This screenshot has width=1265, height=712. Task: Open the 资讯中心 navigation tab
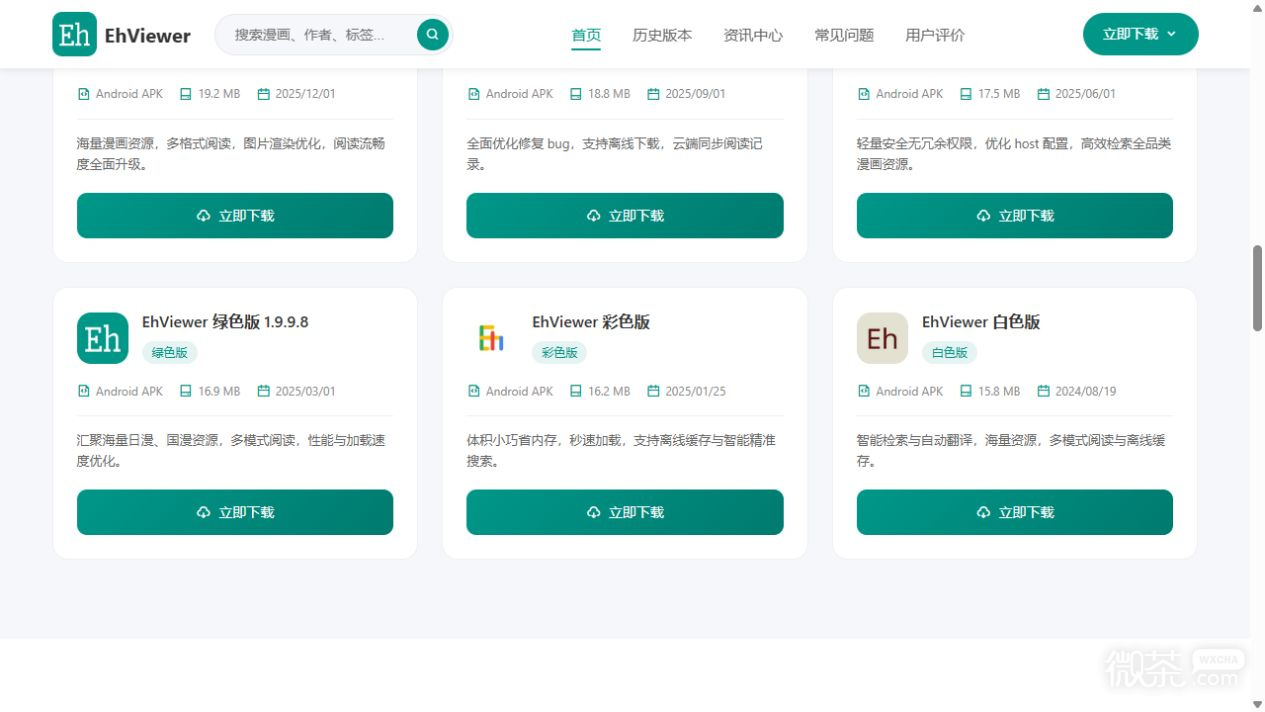(x=753, y=35)
